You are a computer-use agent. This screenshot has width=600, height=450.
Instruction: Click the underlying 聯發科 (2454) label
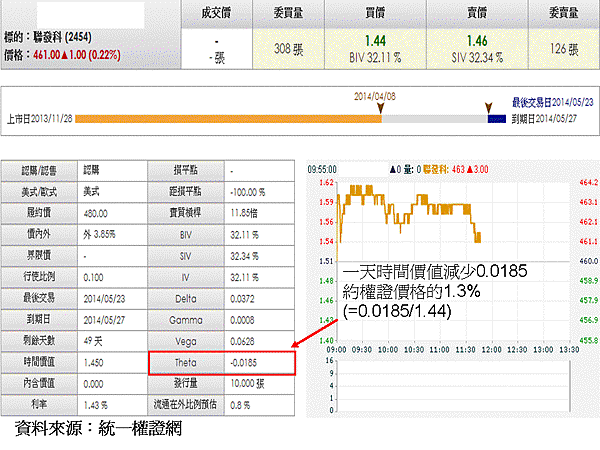[x=62, y=37]
